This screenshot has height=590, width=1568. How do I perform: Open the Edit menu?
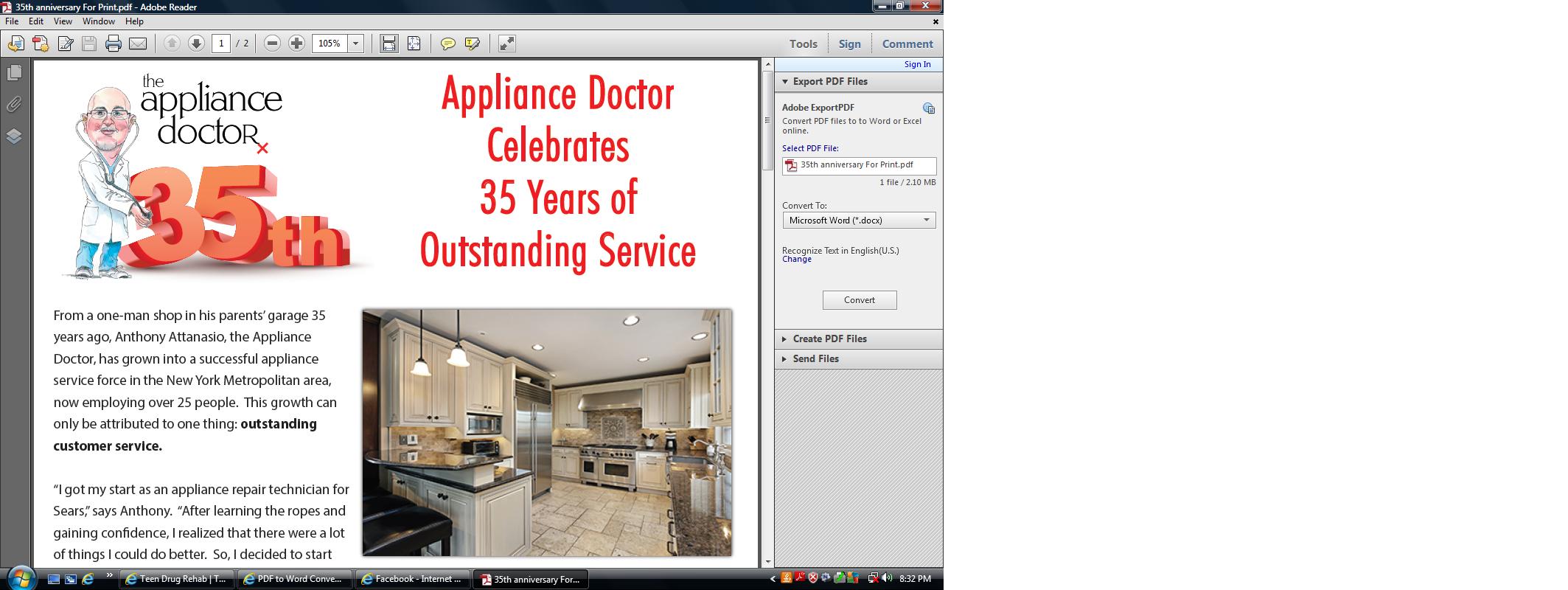(36, 21)
